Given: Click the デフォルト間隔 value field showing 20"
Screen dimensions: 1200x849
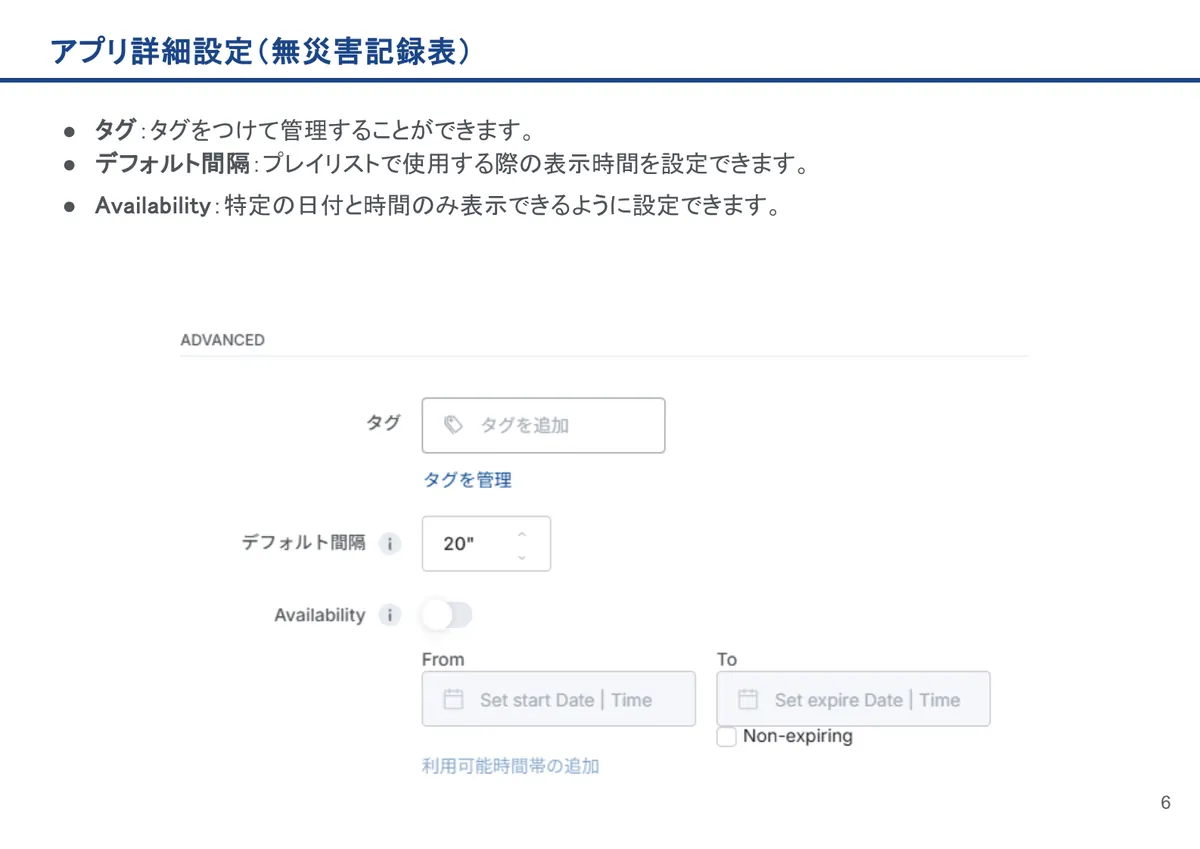Looking at the screenshot, I should 486,544.
